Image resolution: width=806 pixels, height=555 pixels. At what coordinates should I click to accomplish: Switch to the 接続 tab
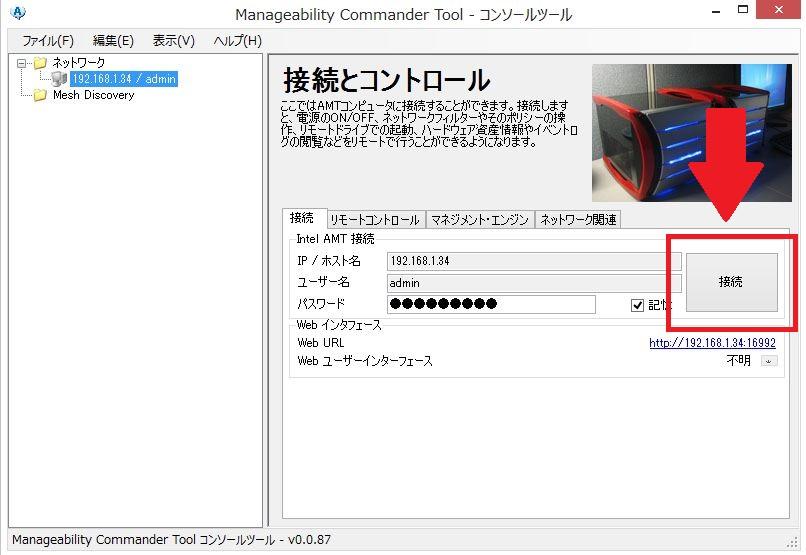pyautogui.click(x=302, y=218)
